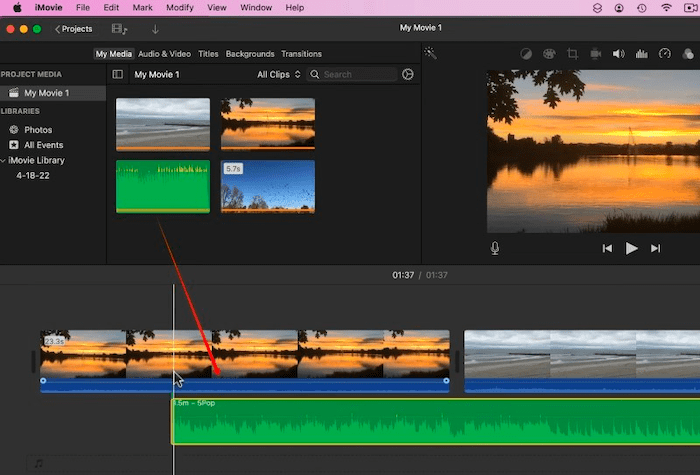Open the All Clips filter dropdown
Viewport: 700px width, 475px height.
(x=279, y=75)
